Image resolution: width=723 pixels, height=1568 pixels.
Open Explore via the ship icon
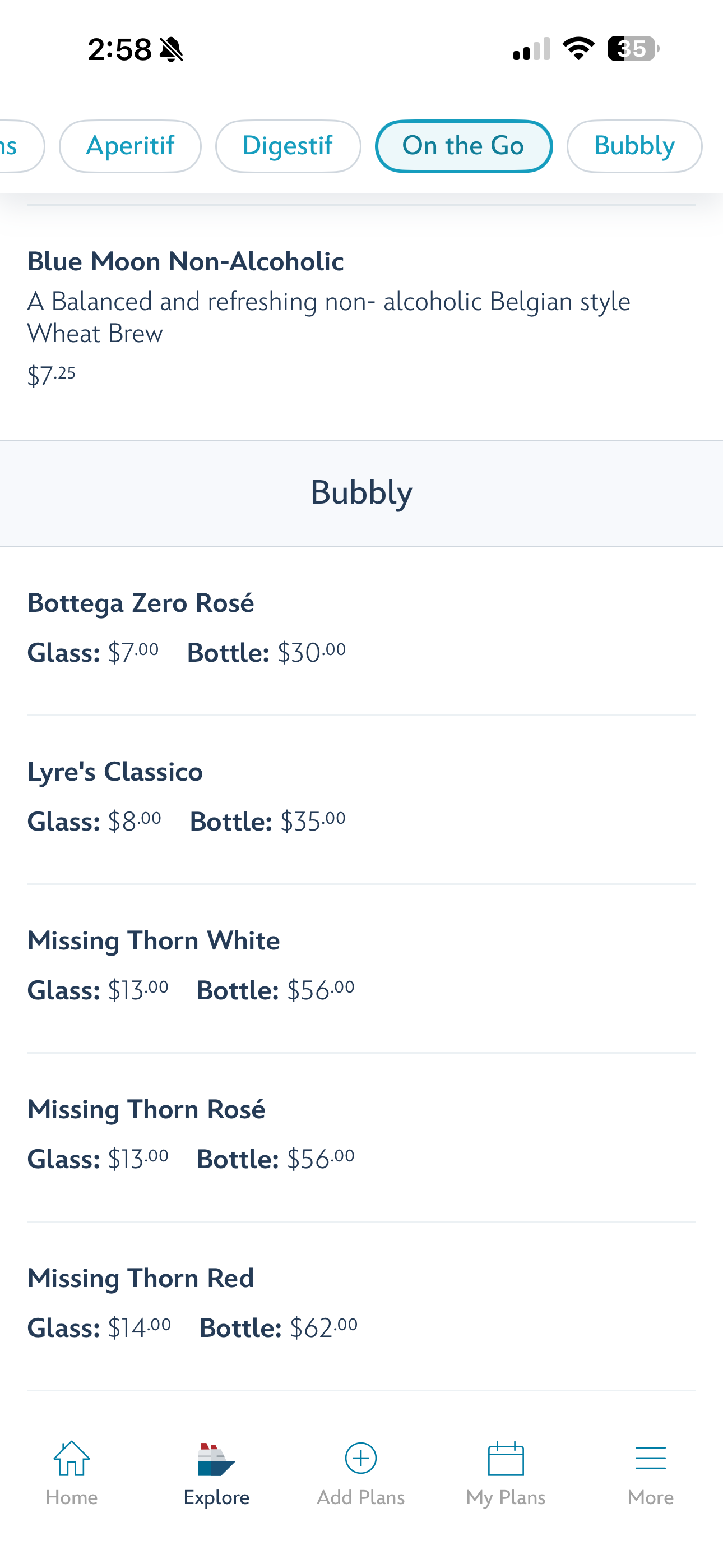[216, 1460]
